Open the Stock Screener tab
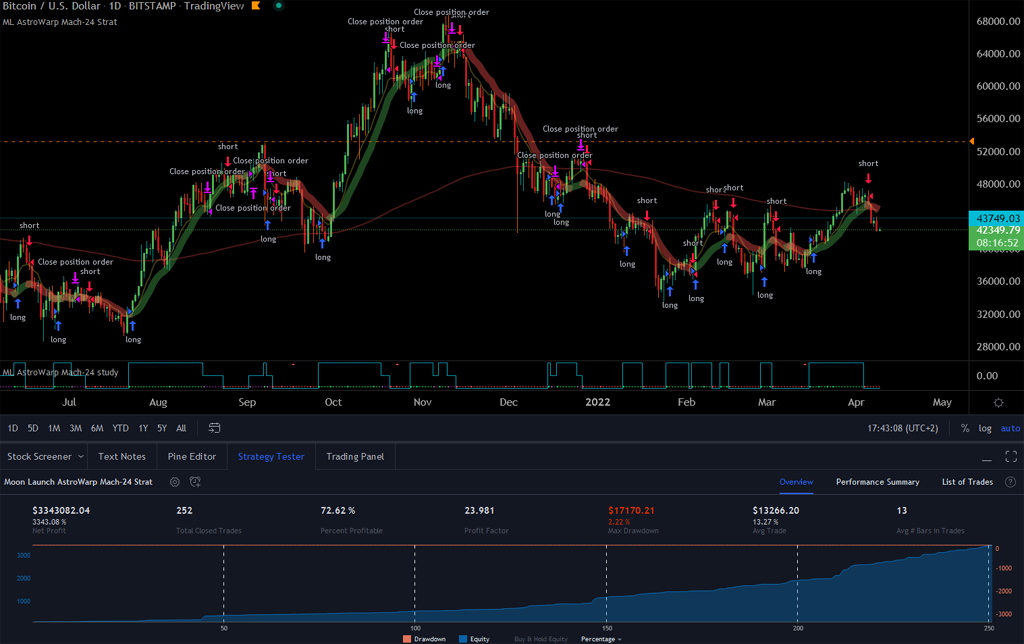The height and width of the screenshot is (644, 1024). click(39, 457)
